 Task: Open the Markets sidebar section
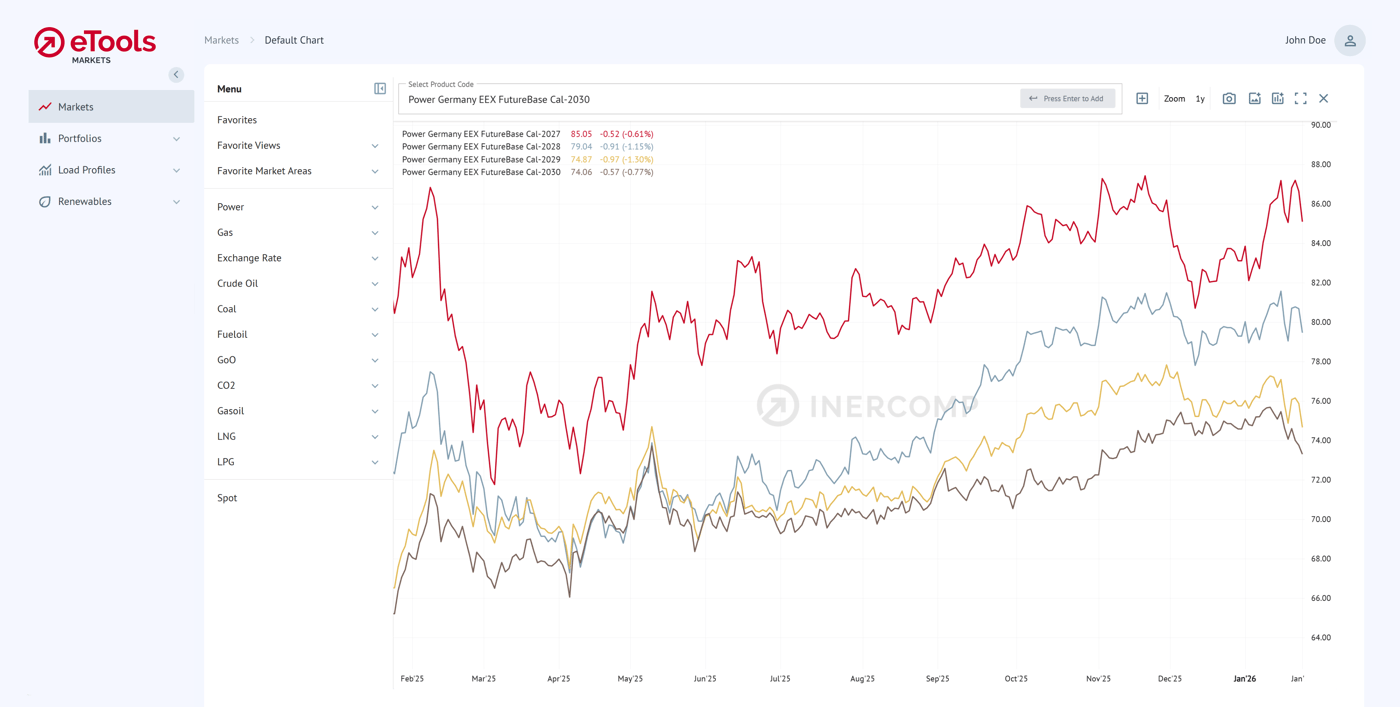111,107
